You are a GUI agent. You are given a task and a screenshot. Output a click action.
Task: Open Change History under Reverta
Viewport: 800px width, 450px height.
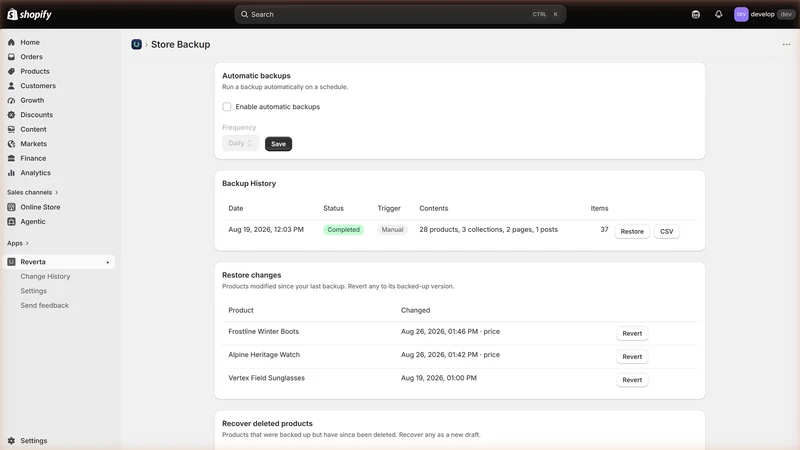(45, 276)
